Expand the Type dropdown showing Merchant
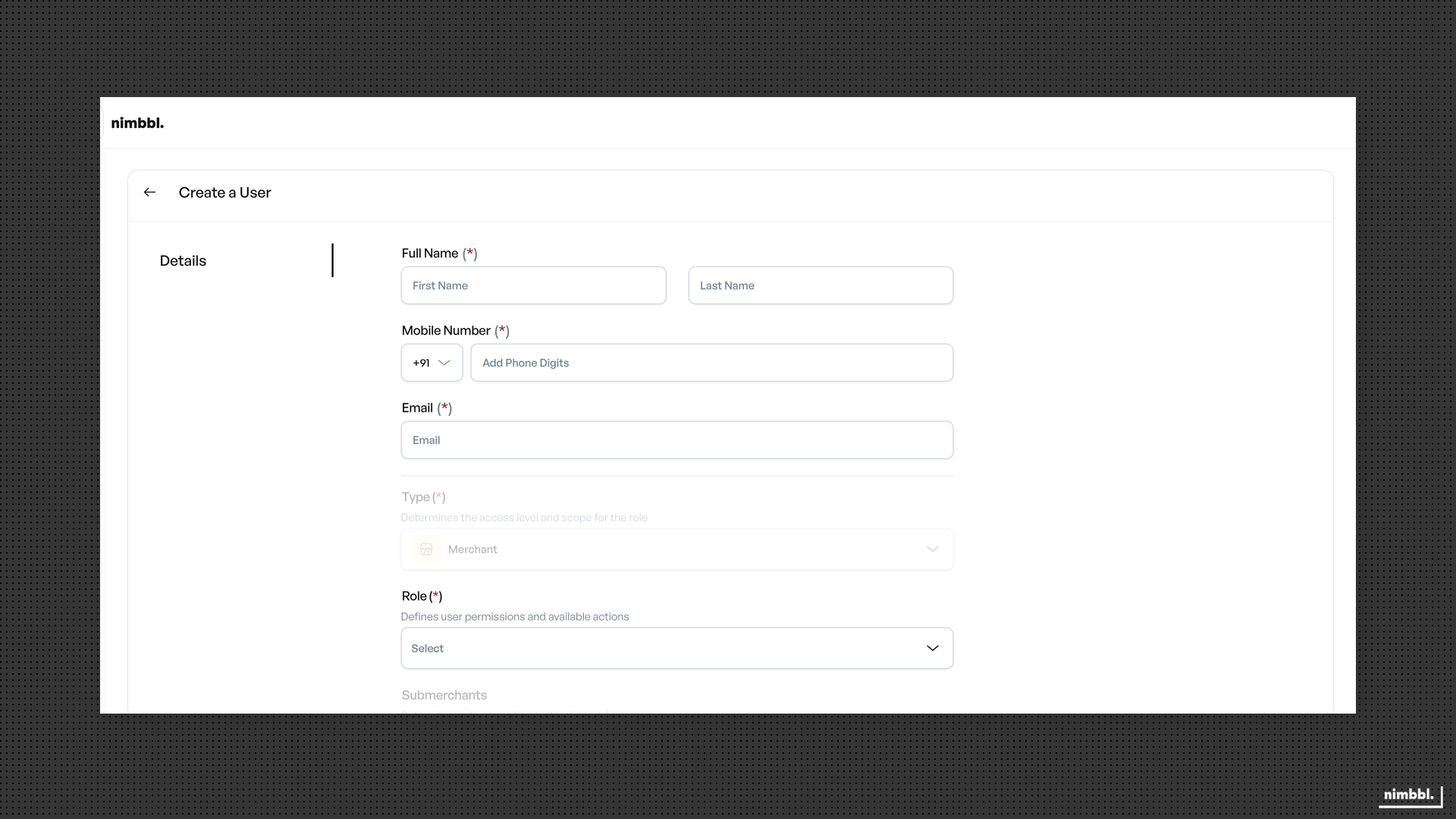 click(676, 548)
